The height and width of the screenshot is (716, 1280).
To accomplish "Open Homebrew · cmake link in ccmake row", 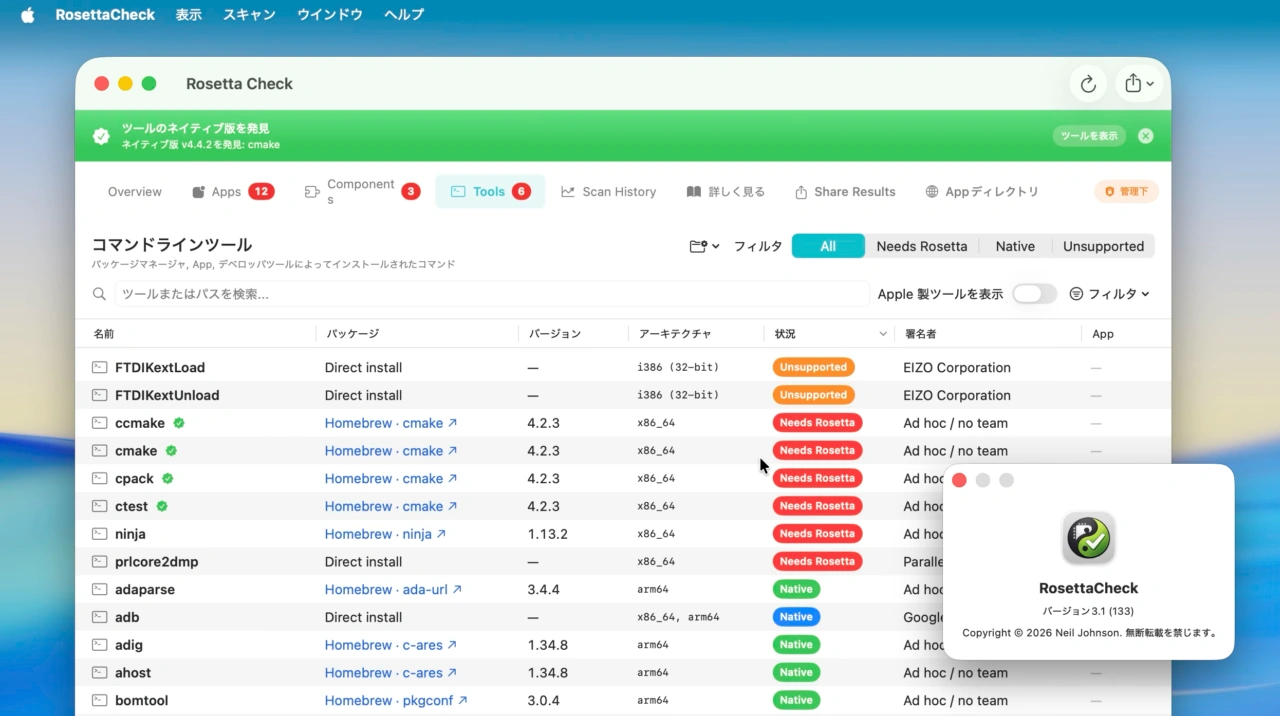I will [x=391, y=423].
